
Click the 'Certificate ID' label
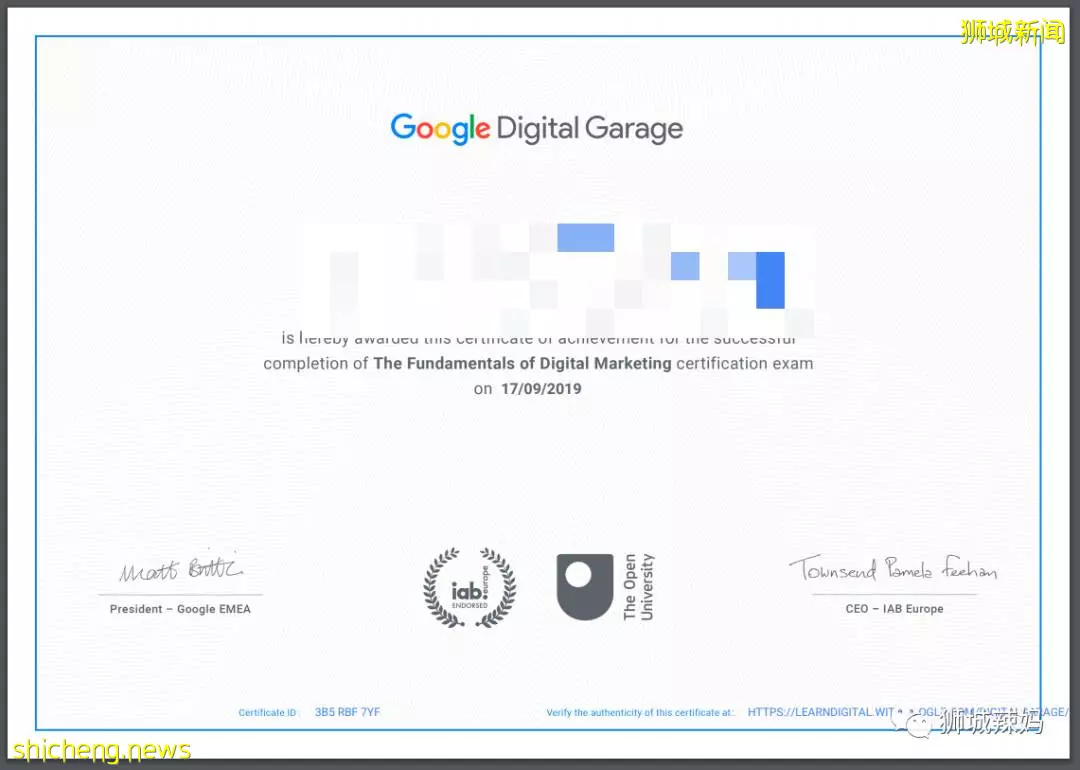coord(268,713)
